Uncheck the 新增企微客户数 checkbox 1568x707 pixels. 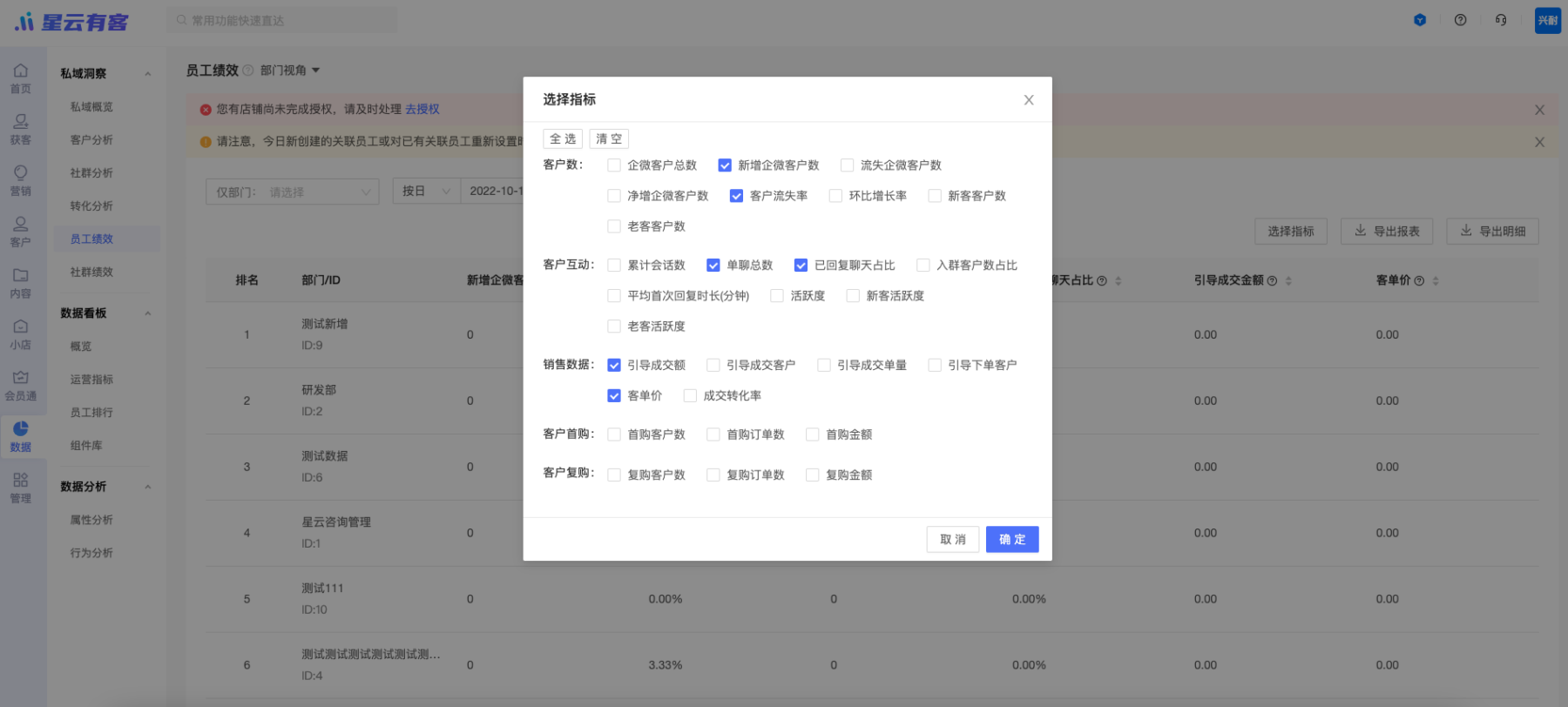725,165
